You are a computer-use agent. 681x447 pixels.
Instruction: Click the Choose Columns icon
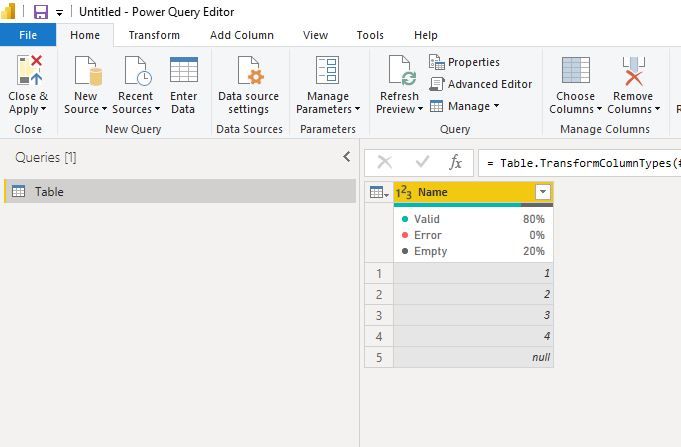575,70
